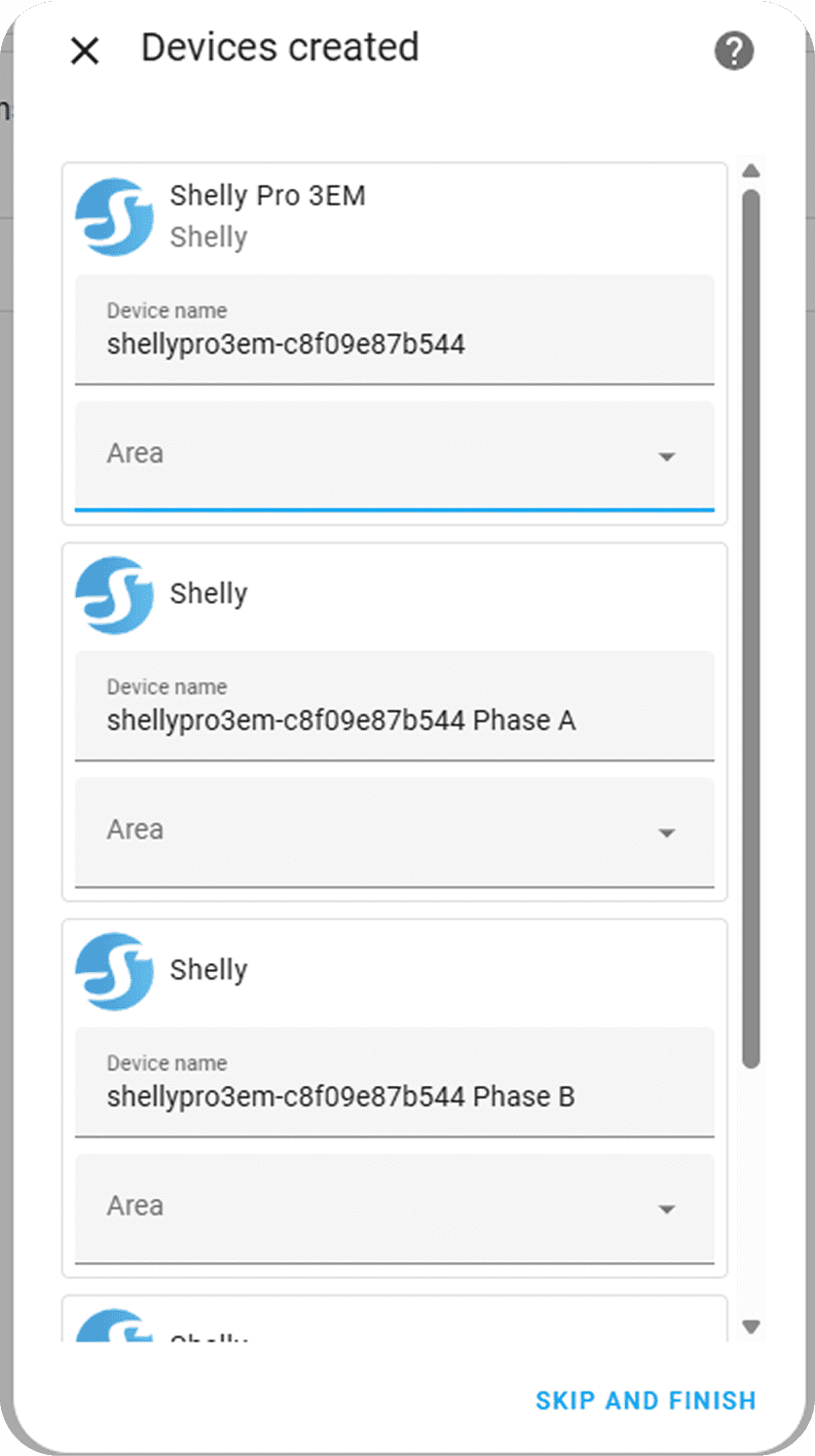
Task: Click the scrollbar down arrow
Action: tap(751, 1326)
